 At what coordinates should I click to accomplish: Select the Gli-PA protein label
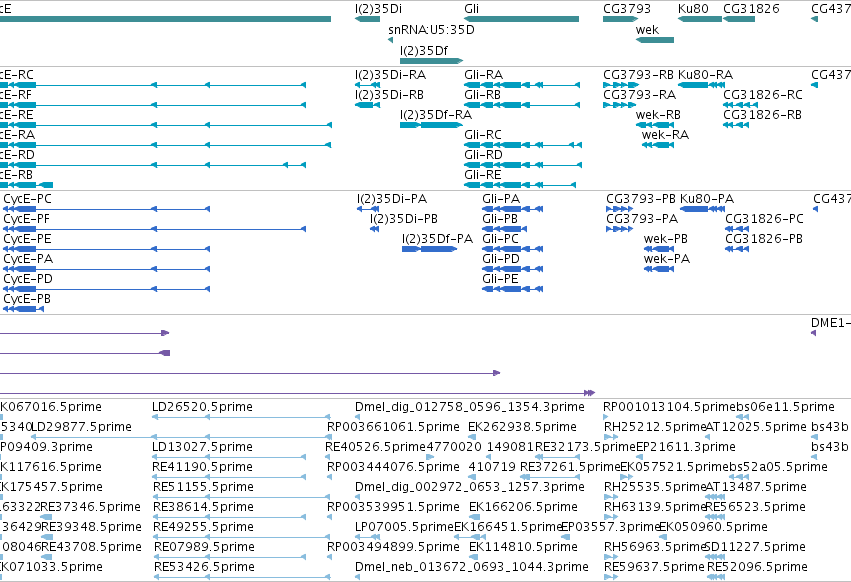click(x=501, y=199)
